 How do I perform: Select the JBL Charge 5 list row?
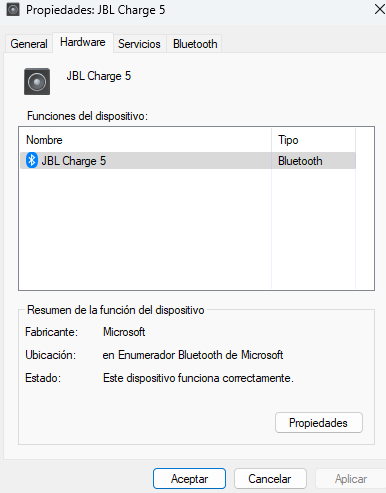pos(188,161)
